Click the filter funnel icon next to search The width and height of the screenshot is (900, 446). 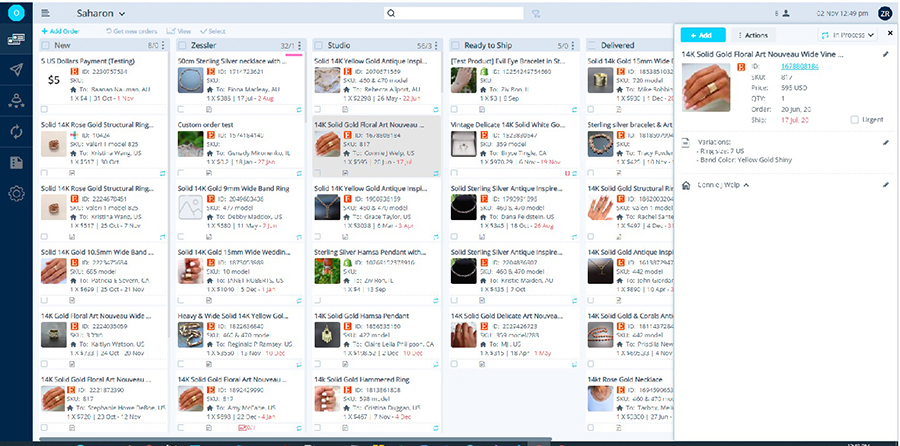tap(537, 13)
